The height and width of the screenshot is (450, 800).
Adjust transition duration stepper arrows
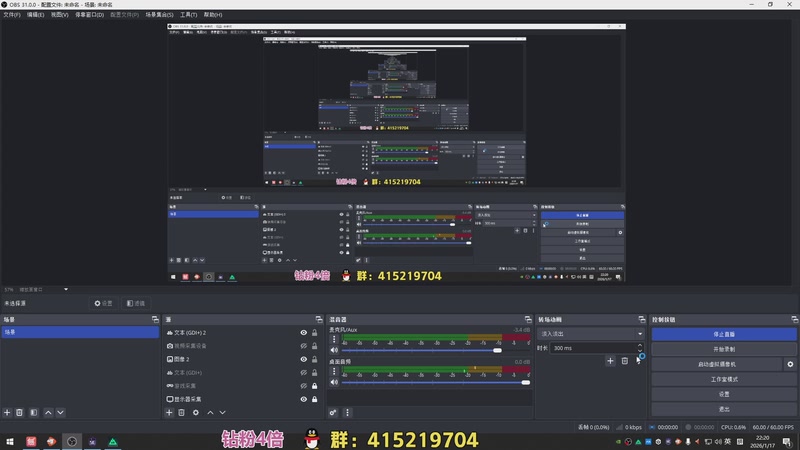click(x=640, y=348)
